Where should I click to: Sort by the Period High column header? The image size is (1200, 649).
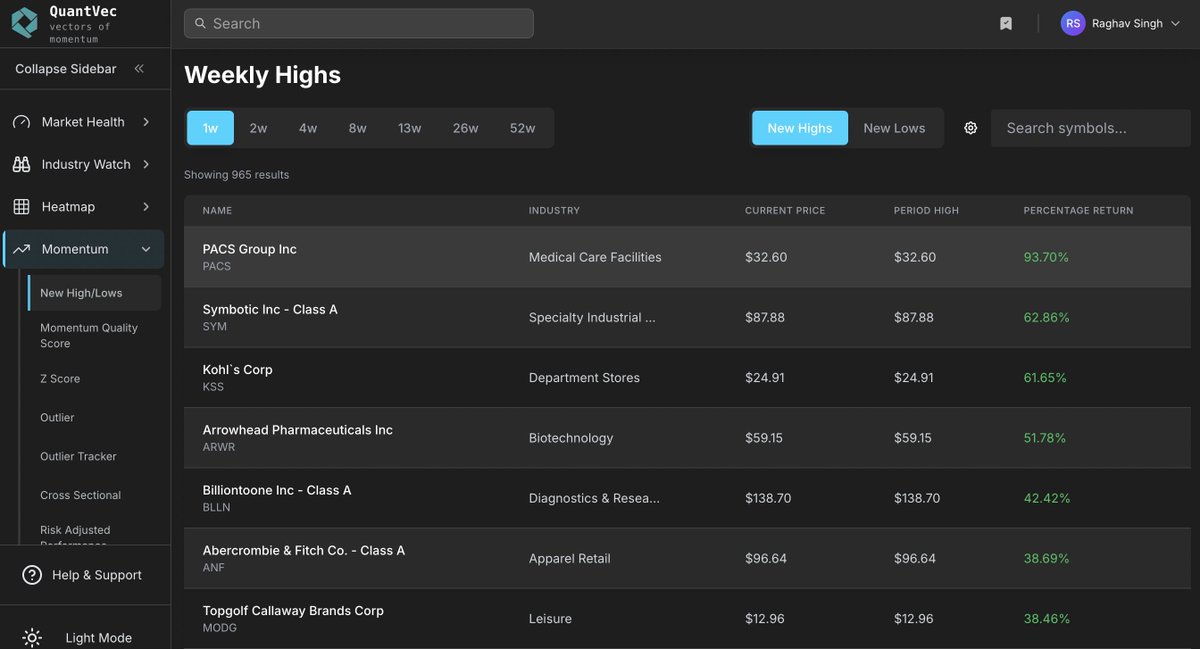click(926, 211)
